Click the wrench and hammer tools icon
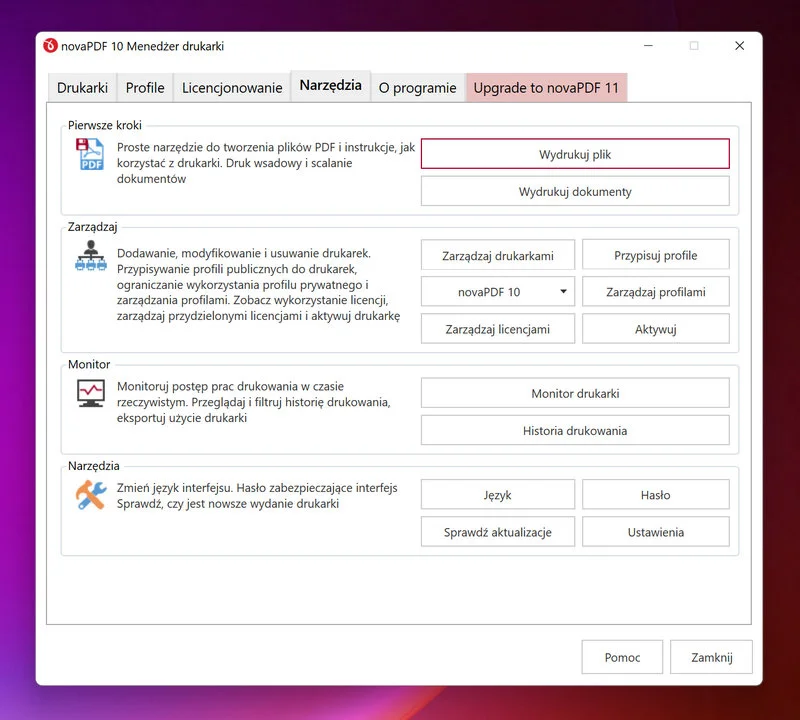 (x=91, y=495)
